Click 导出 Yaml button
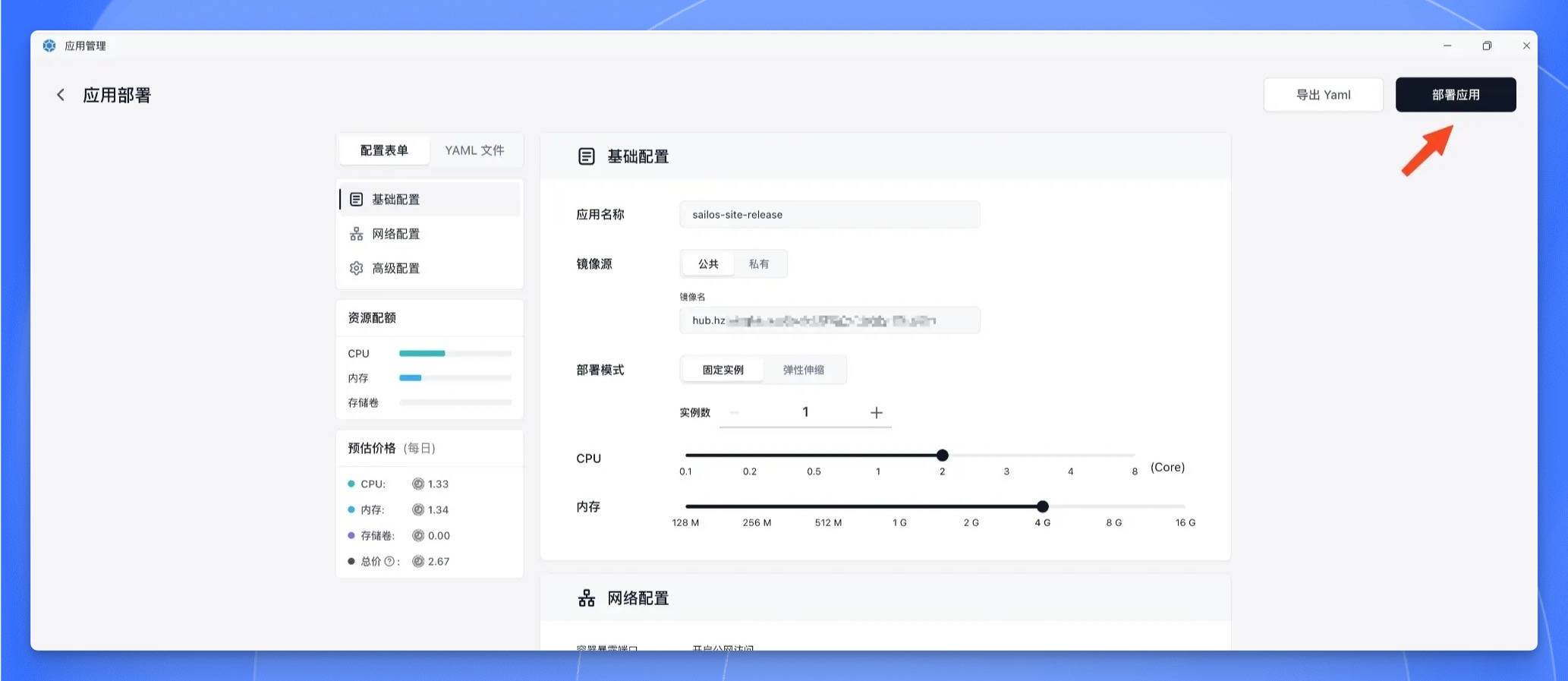This screenshot has width=1568, height=681. point(1323,95)
